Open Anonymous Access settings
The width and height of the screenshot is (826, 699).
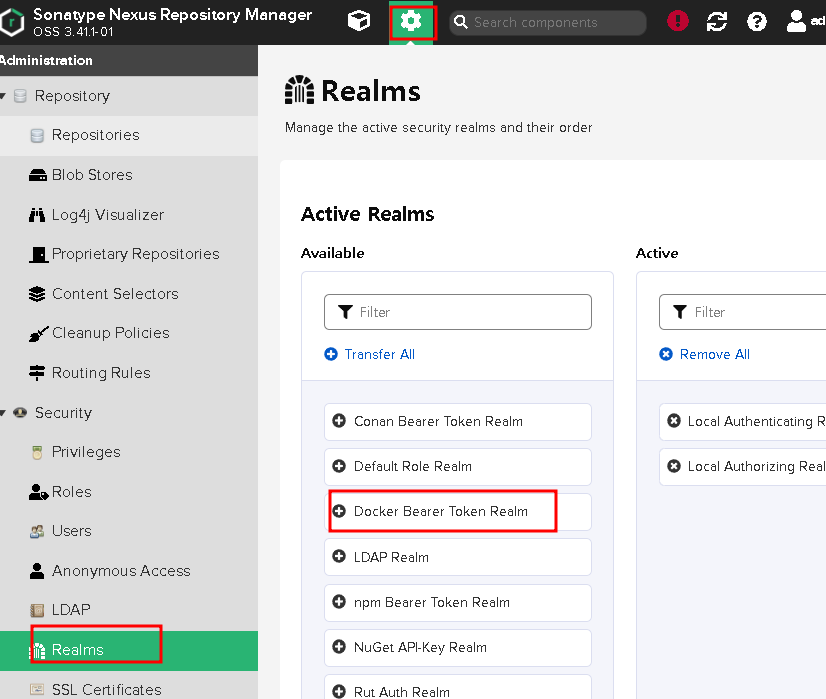click(129, 570)
